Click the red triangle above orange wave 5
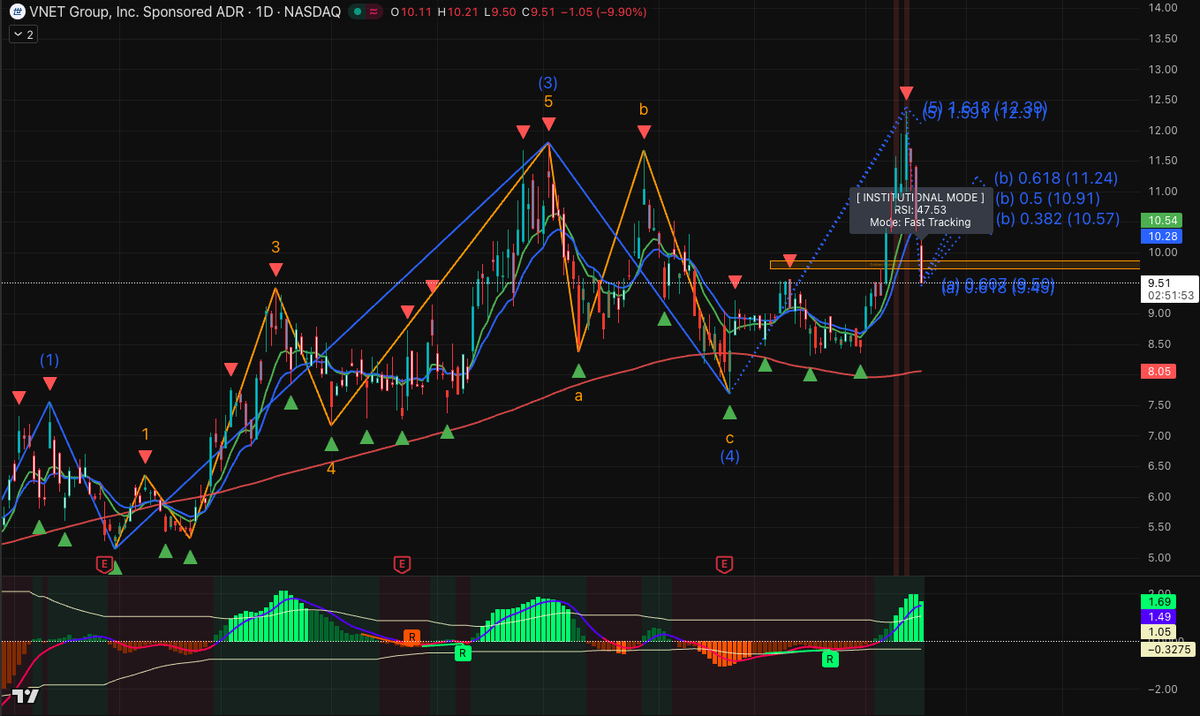 pos(549,123)
